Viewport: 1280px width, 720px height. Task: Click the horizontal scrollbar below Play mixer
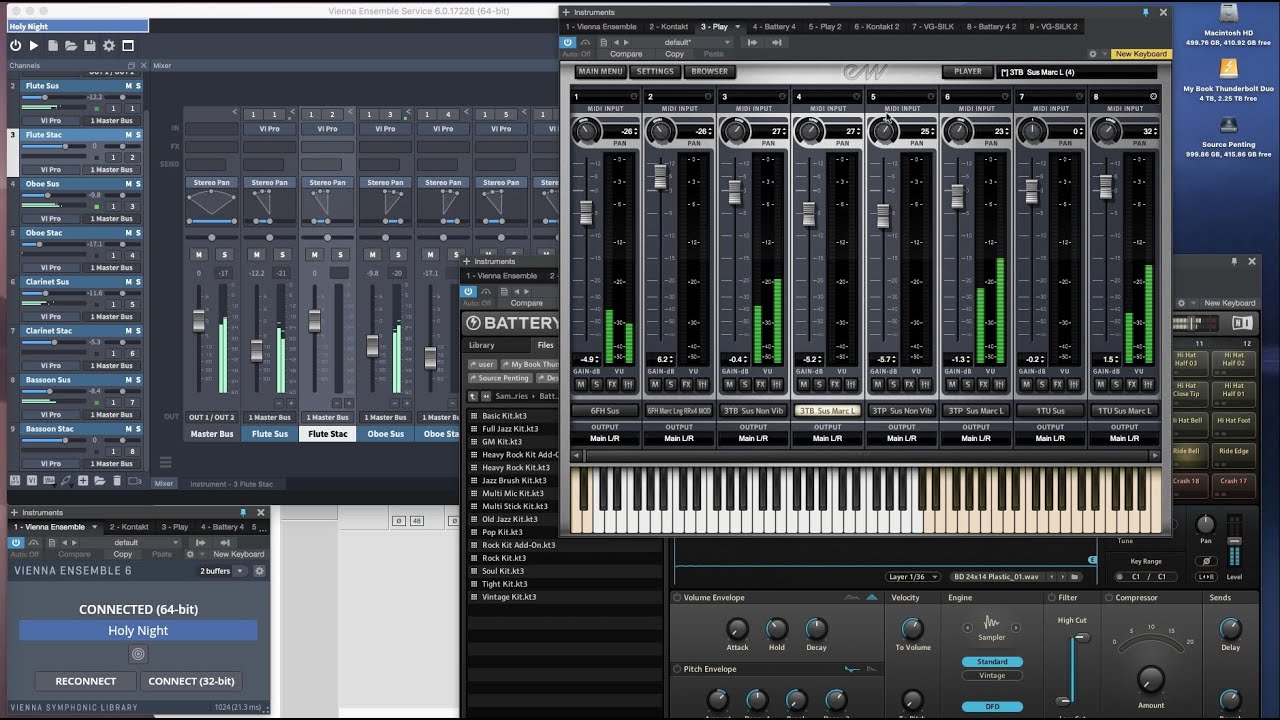click(x=865, y=456)
